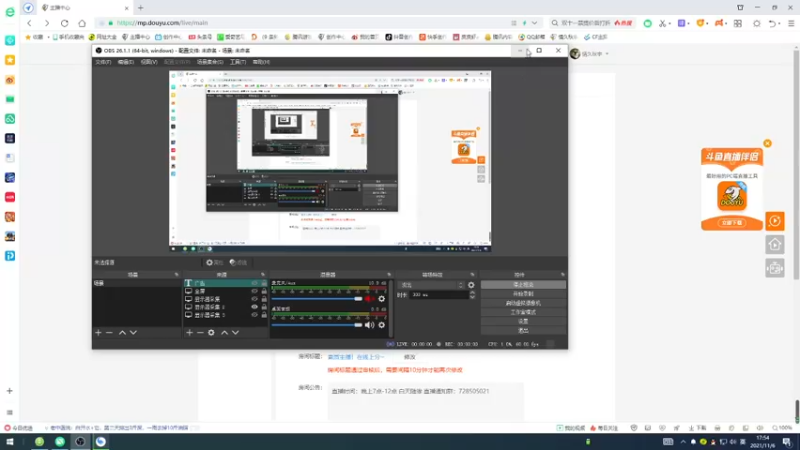The height and width of the screenshot is (450, 800).
Task: Close the 斗鱼直播伴侣 floating ad
Action: [767, 143]
